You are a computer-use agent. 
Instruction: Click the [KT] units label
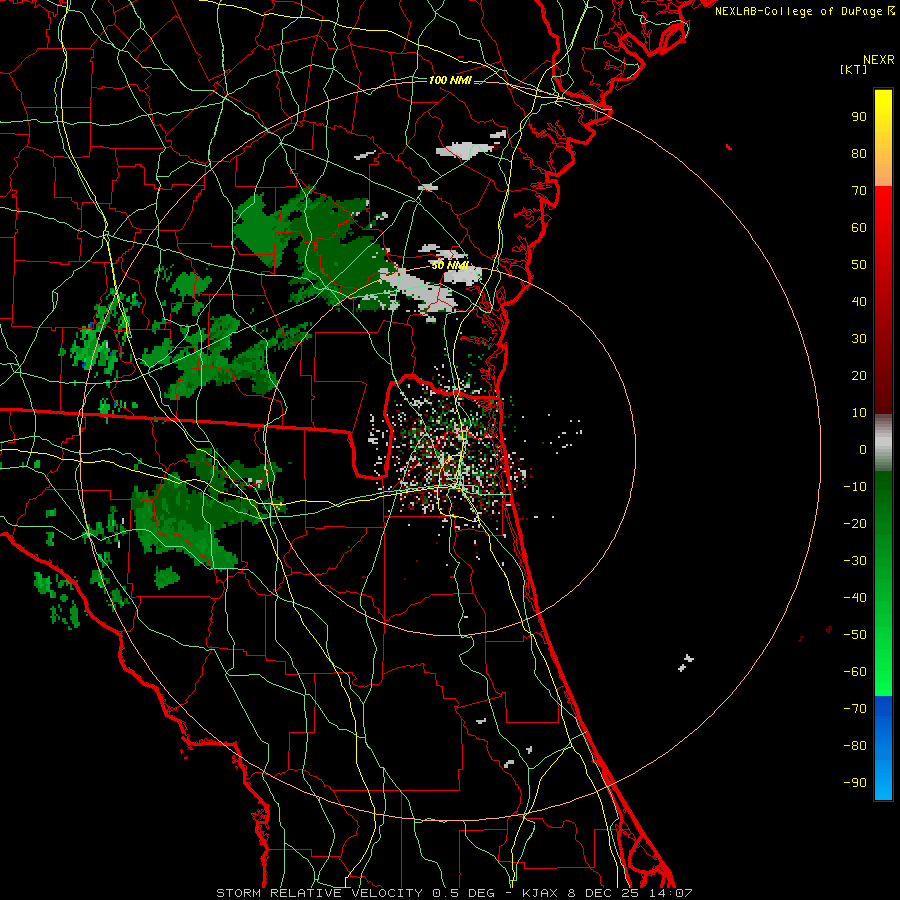854,69
